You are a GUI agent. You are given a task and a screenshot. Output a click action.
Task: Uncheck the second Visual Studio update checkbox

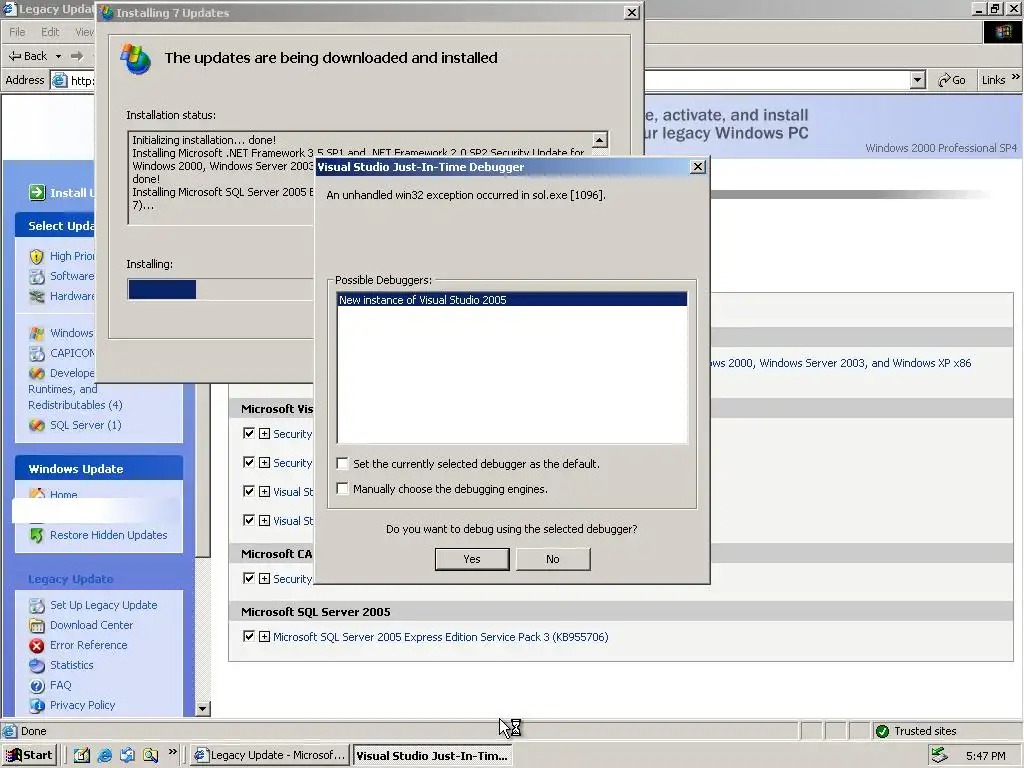click(x=249, y=520)
